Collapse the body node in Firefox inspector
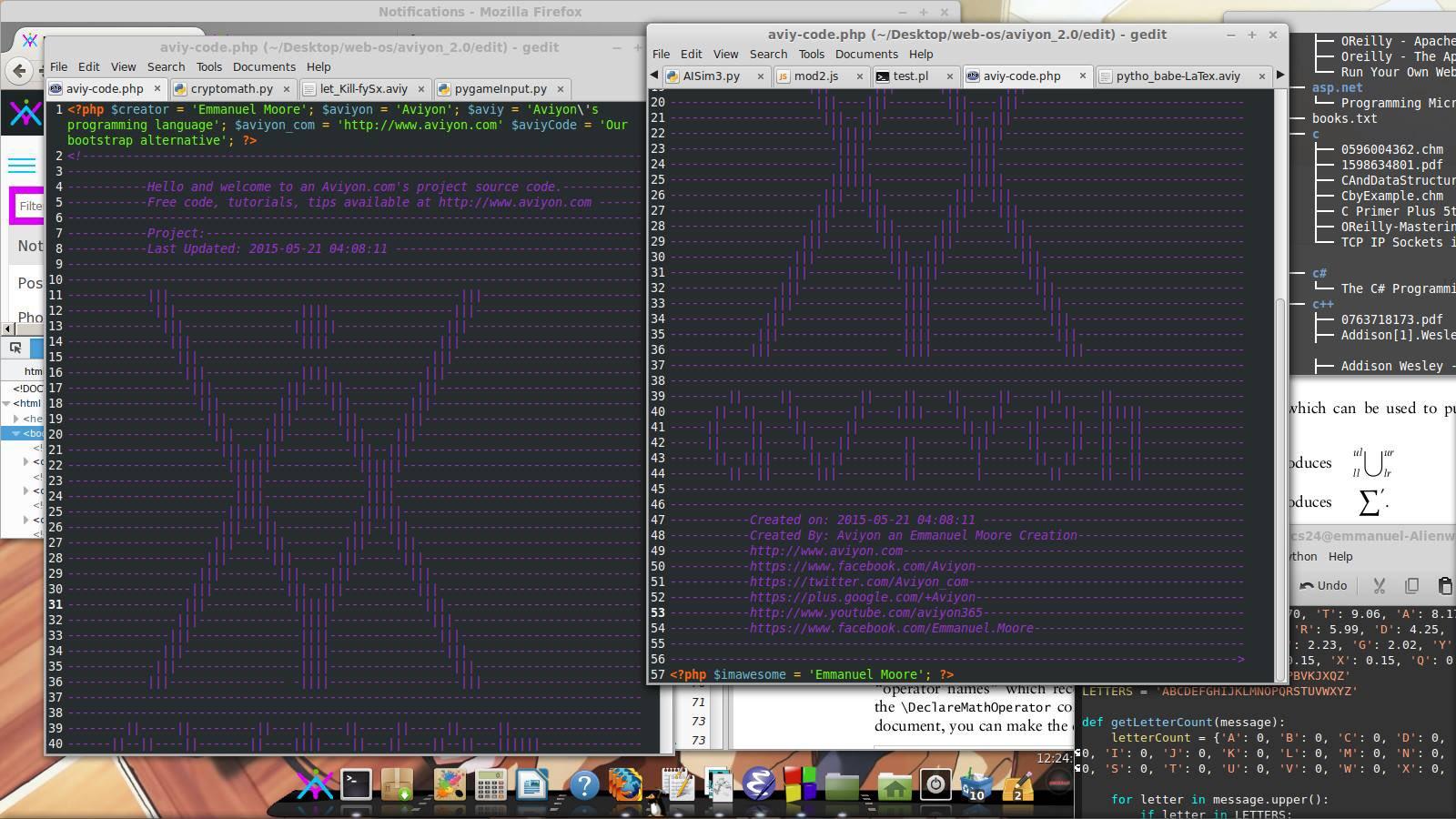The image size is (1456, 819). (x=16, y=434)
